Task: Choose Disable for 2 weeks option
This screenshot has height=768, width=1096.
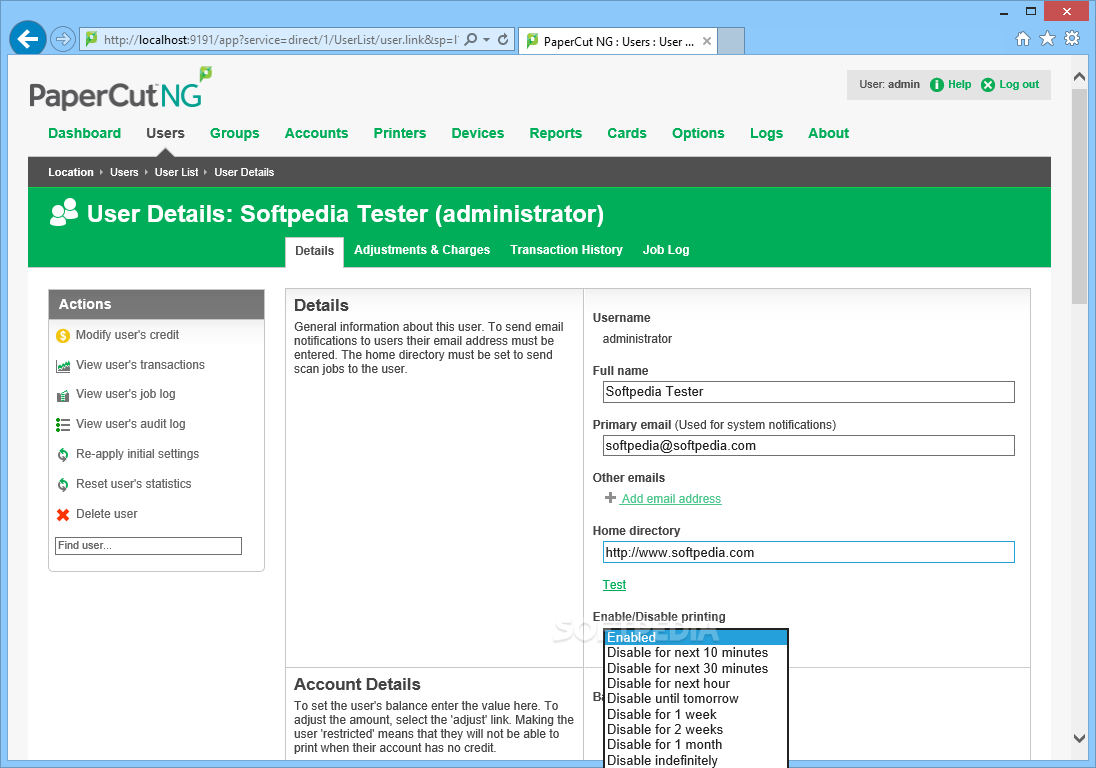Action: point(696,730)
